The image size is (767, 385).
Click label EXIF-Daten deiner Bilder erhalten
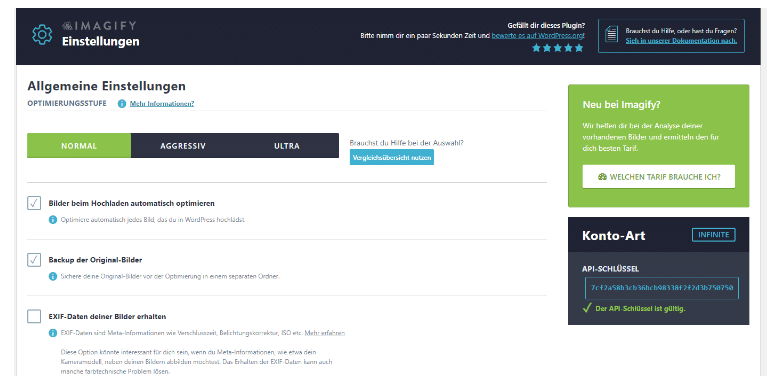(107, 317)
